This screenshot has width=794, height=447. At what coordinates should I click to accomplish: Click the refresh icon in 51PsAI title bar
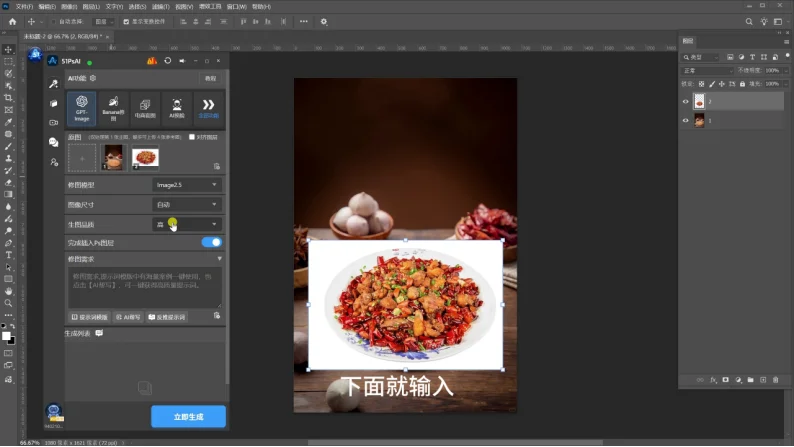(168, 61)
